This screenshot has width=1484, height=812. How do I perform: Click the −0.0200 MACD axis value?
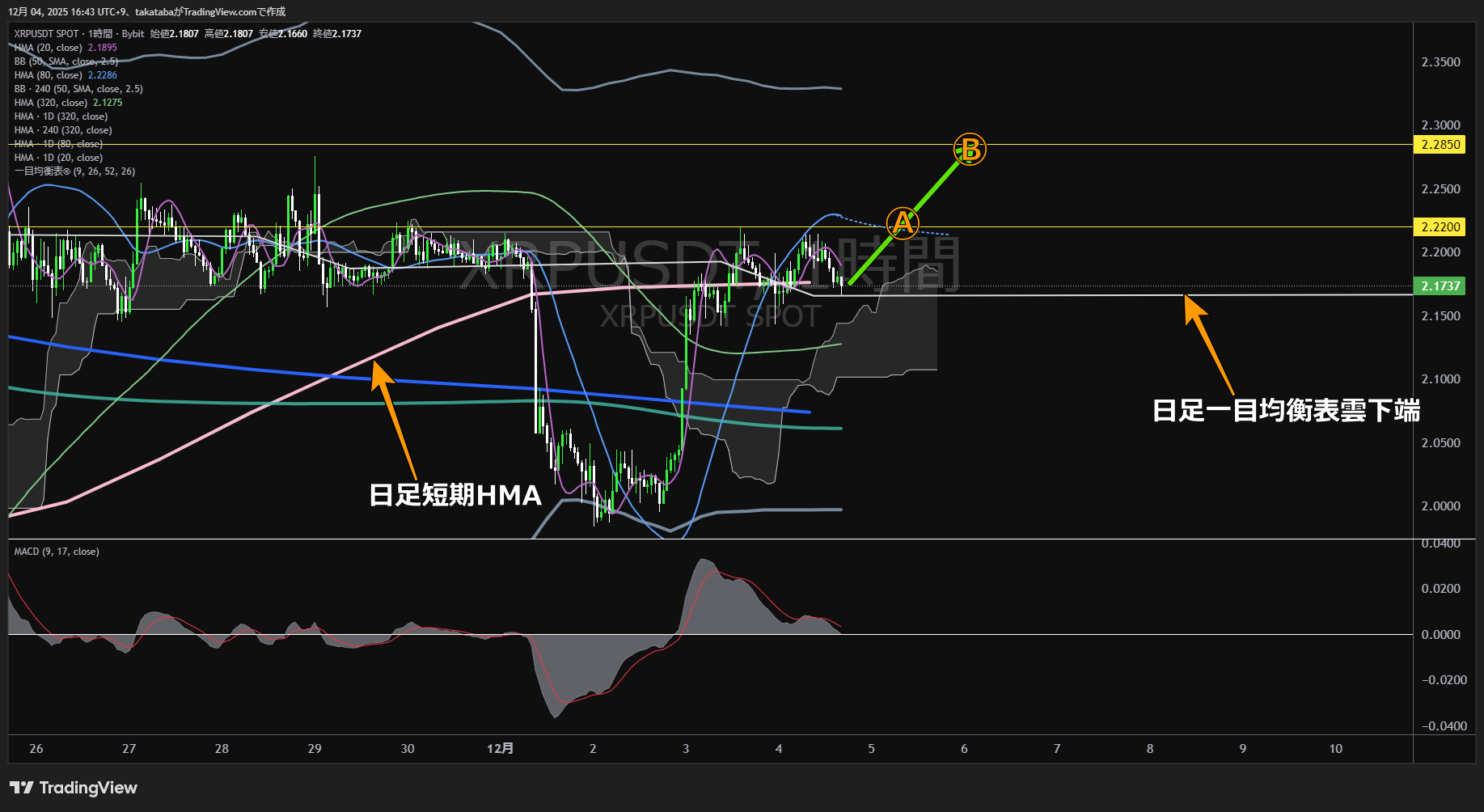[x=1444, y=680]
